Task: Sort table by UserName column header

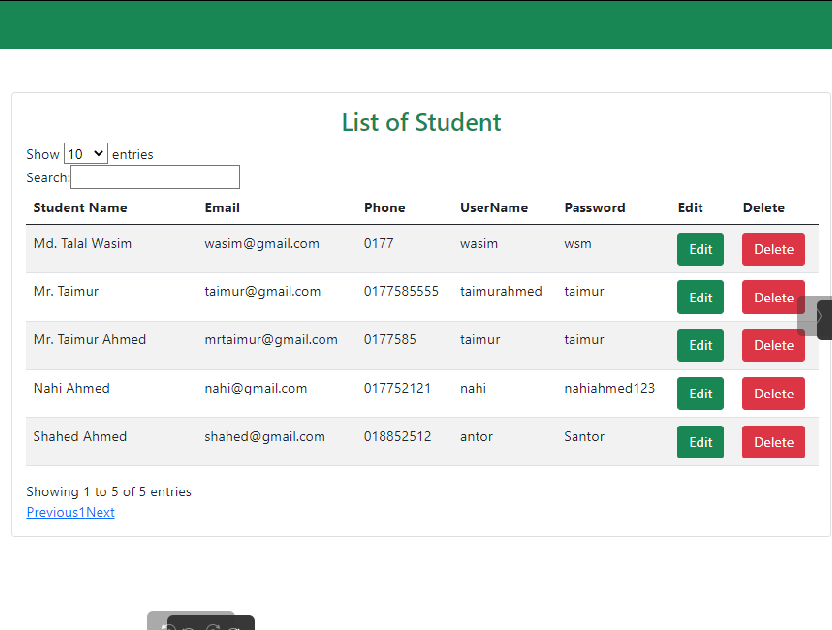Action: click(493, 208)
